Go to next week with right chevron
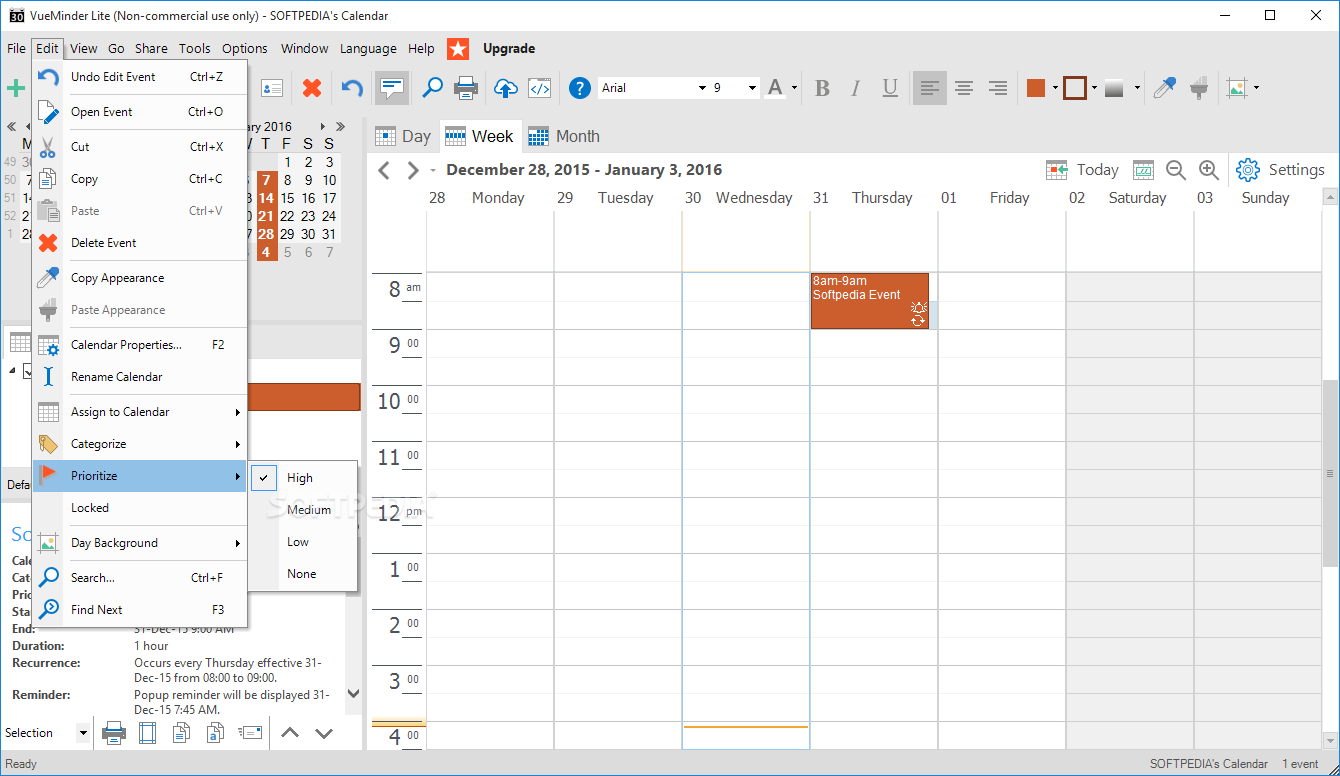 (x=412, y=170)
